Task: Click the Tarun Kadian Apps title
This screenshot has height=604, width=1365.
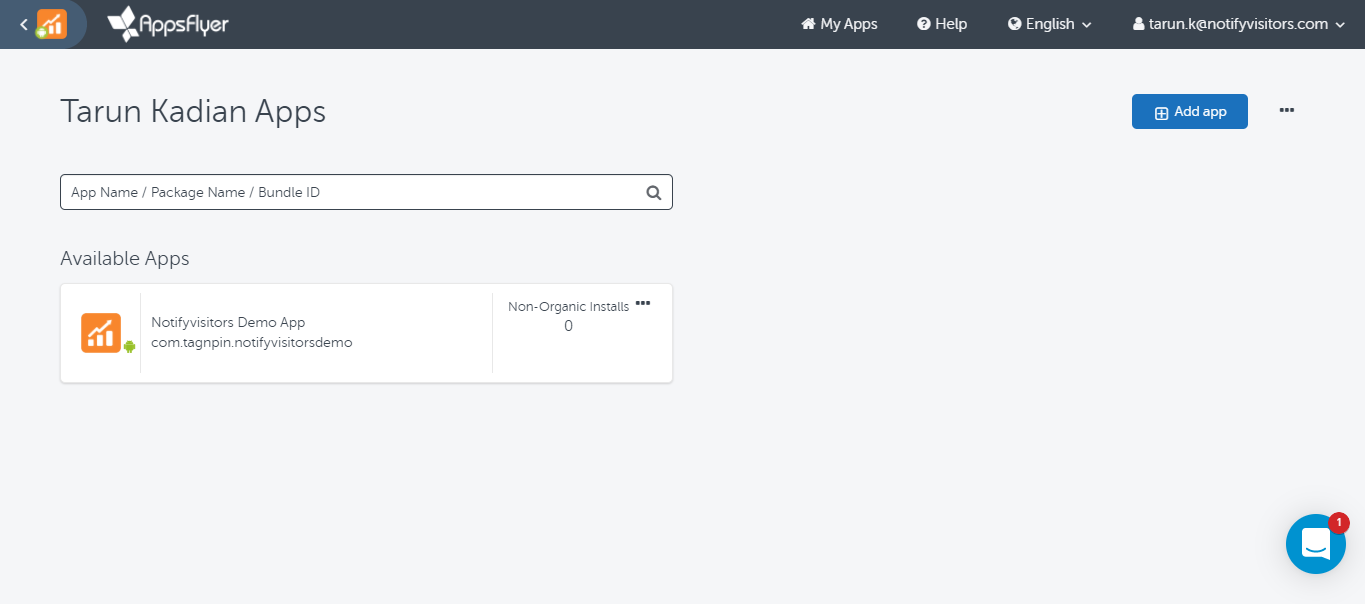Action: (193, 111)
